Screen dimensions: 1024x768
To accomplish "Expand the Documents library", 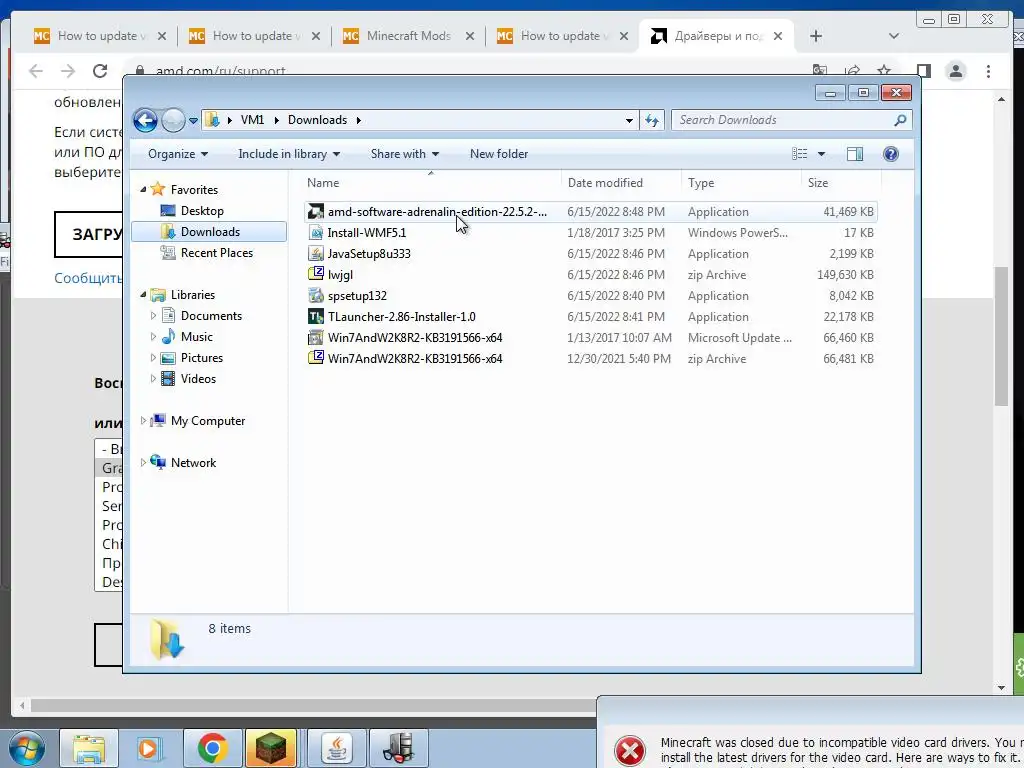I will [153, 316].
